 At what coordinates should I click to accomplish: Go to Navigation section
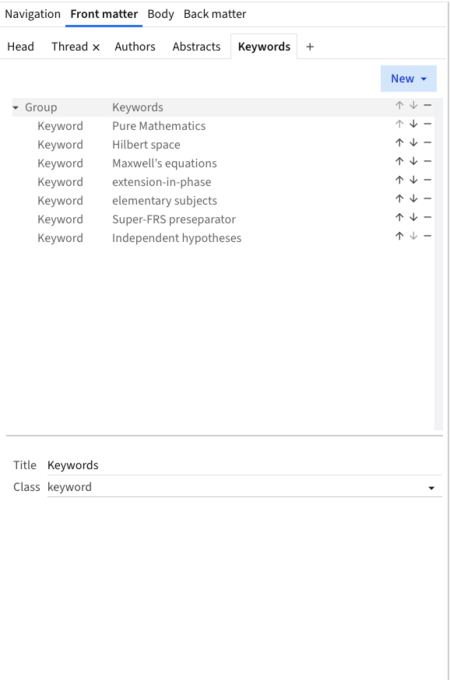coord(33,14)
